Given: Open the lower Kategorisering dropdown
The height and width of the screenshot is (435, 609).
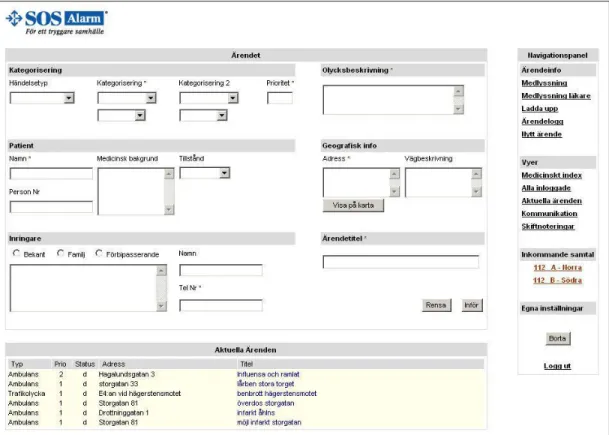Looking at the screenshot, I should pyautogui.click(x=121, y=115).
